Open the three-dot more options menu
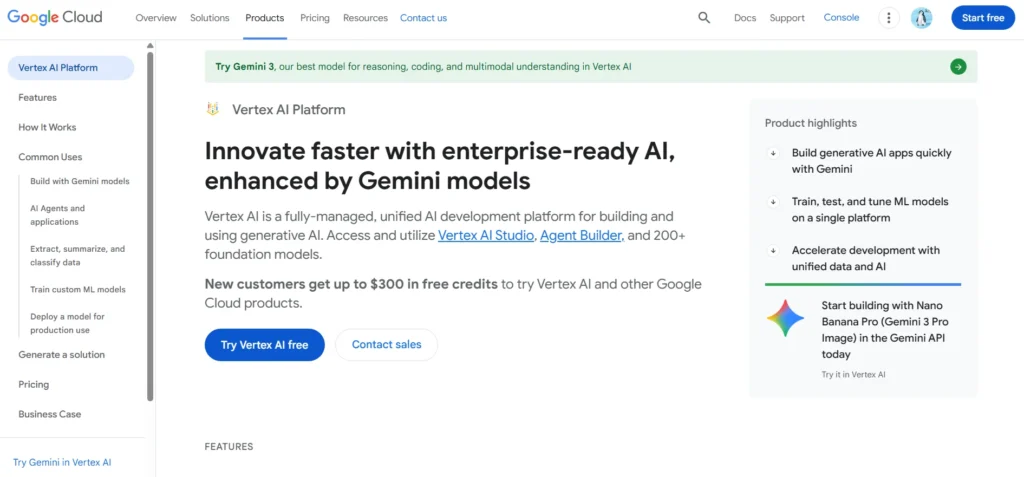This screenshot has width=1024, height=477. click(x=888, y=18)
